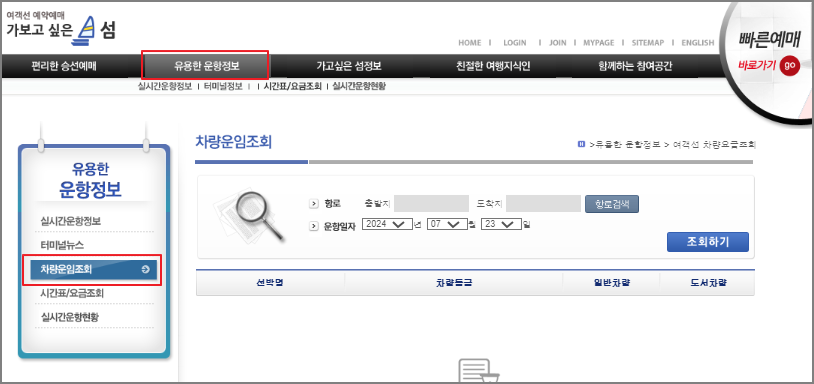Viewport: 814px width, 384px height.
Task: Follow the SITEMAP link
Action: point(648,43)
